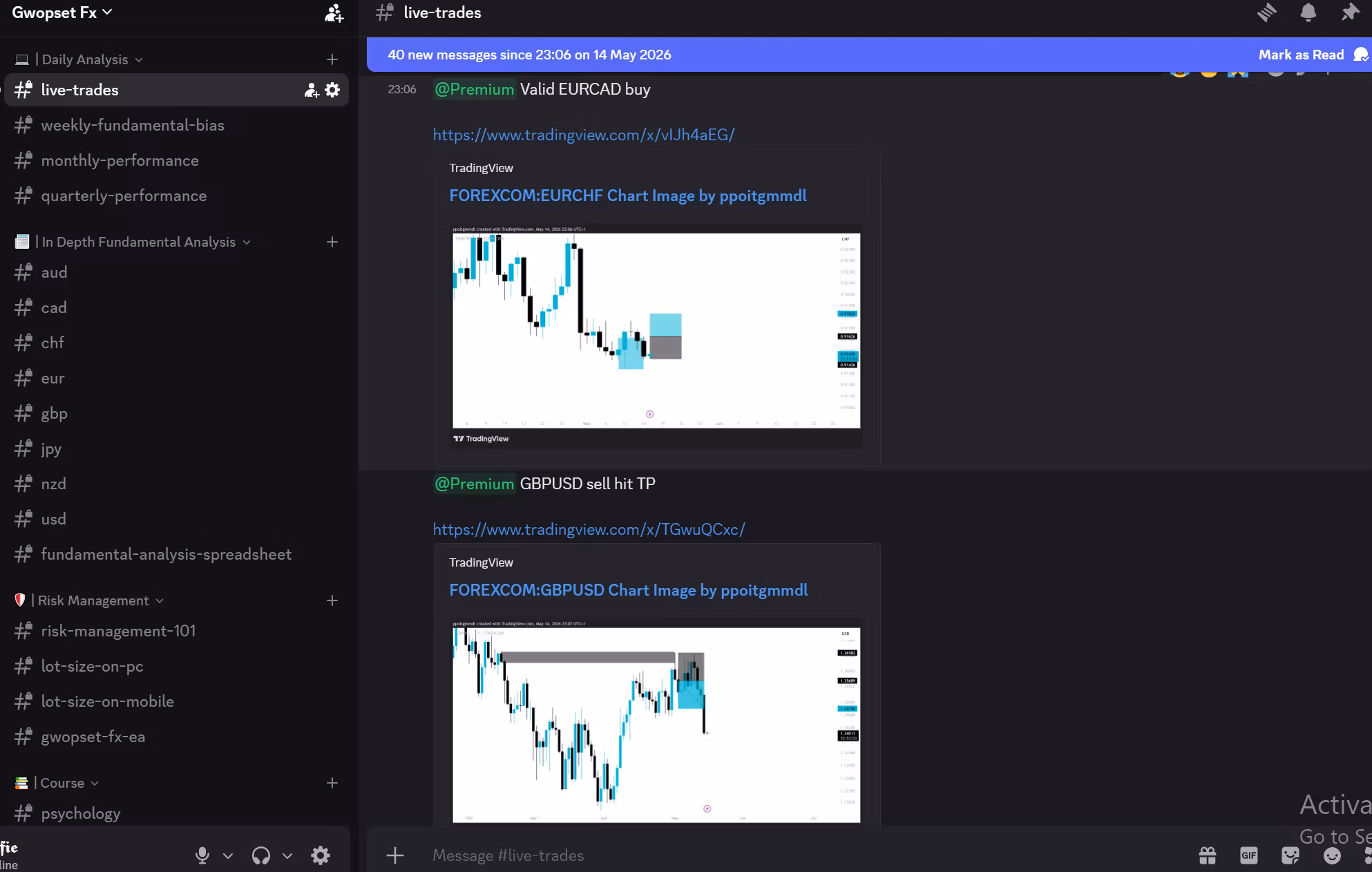Open the tradingview.com/x/TGwuQCxc/ link
1372x872 pixels.
(589, 529)
